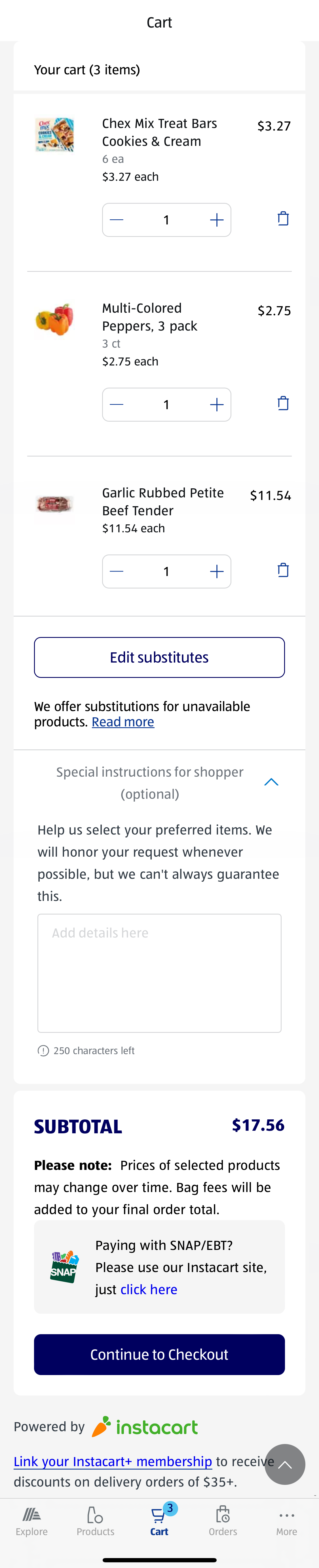This screenshot has height=1568, width=319.
Task: Select the Explore icon in bottom navigation
Action: [x=32, y=1516]
